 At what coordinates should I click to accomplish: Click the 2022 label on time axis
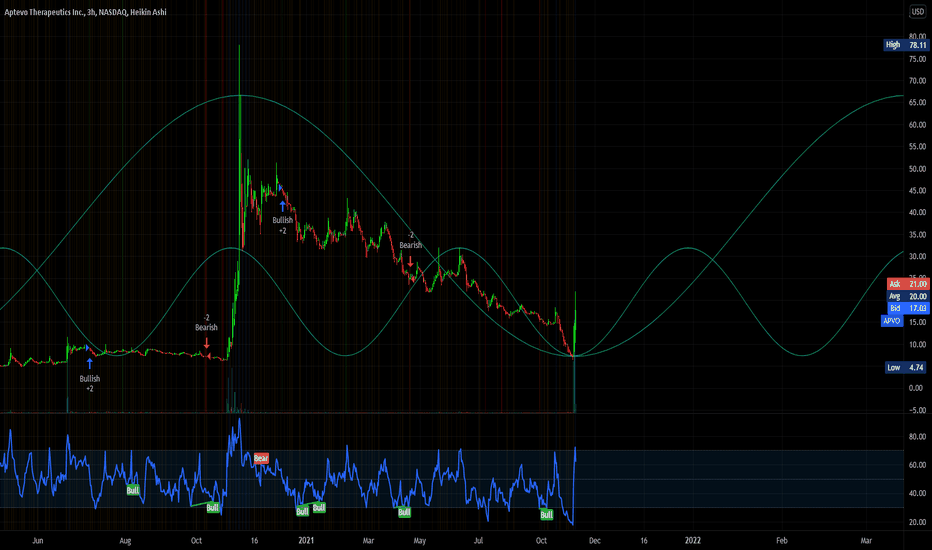tap(692, 540)
